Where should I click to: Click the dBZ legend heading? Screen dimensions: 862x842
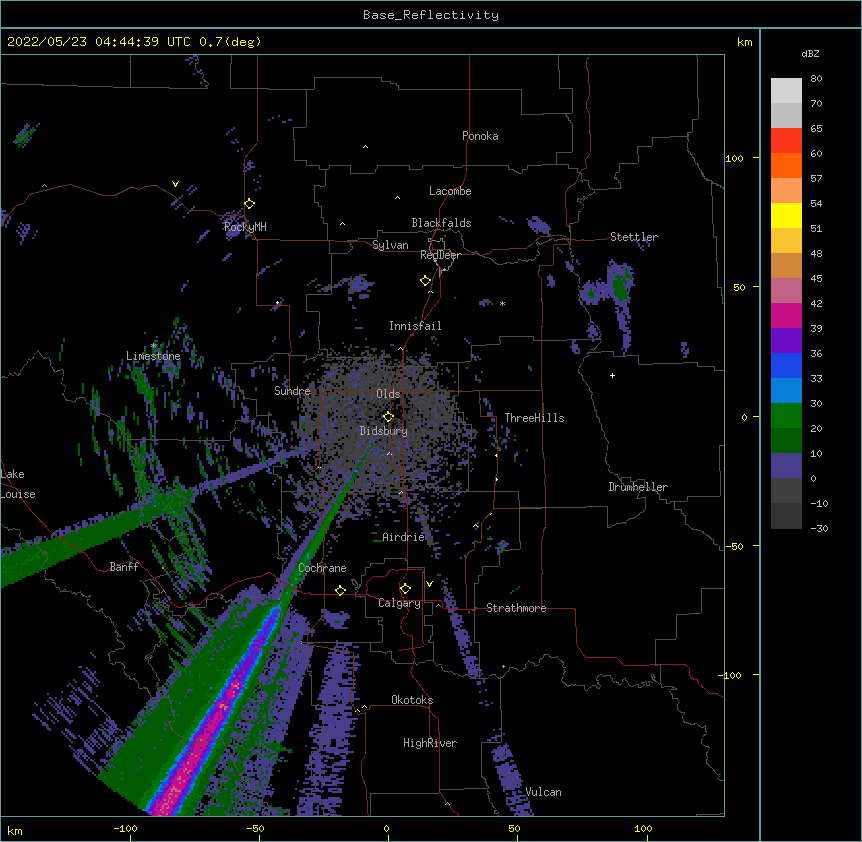point(810,53)
